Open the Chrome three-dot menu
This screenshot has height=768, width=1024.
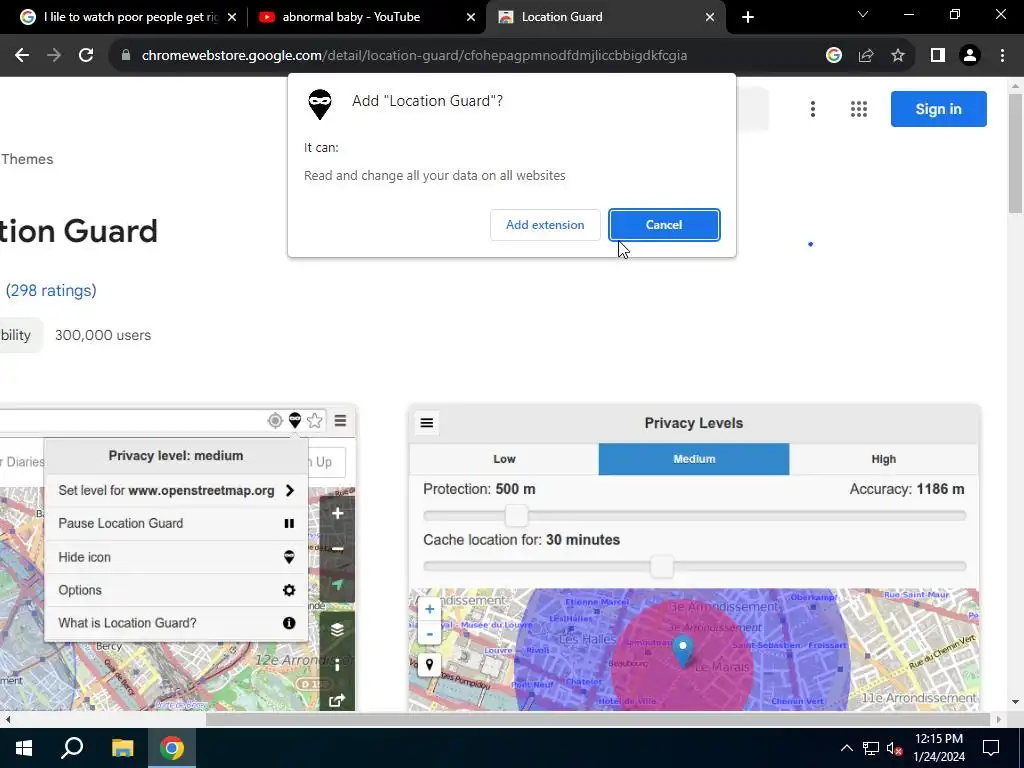tap(1002, 56)
